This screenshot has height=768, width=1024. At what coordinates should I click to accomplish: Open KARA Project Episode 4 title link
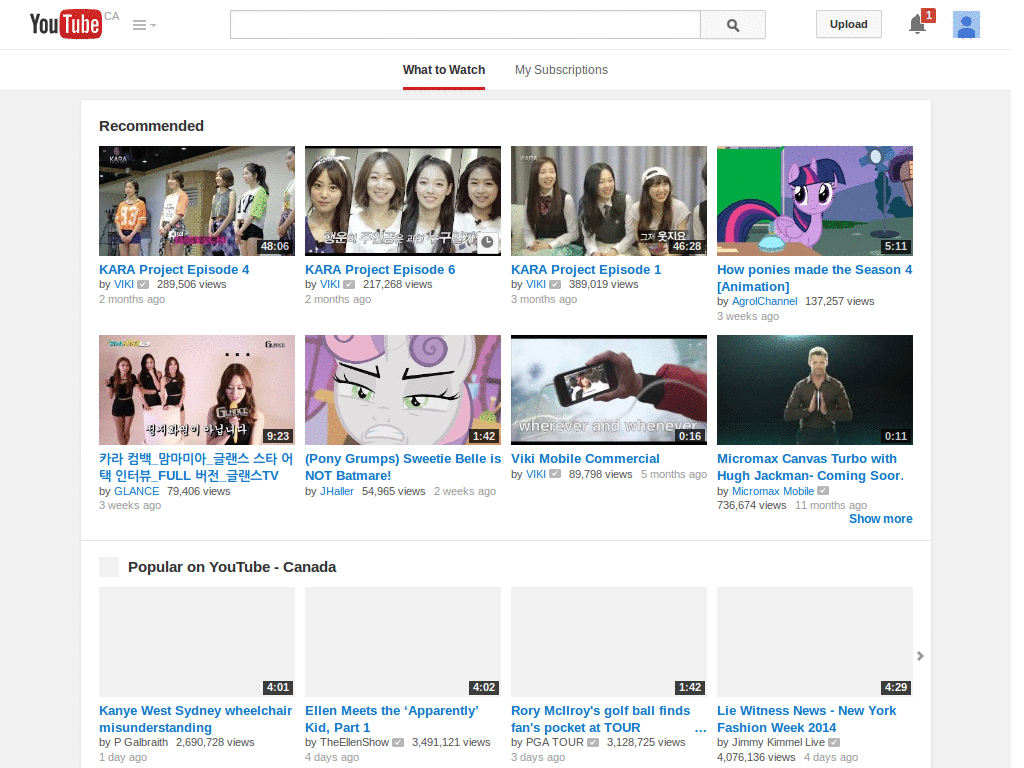[x=174, y=270]
